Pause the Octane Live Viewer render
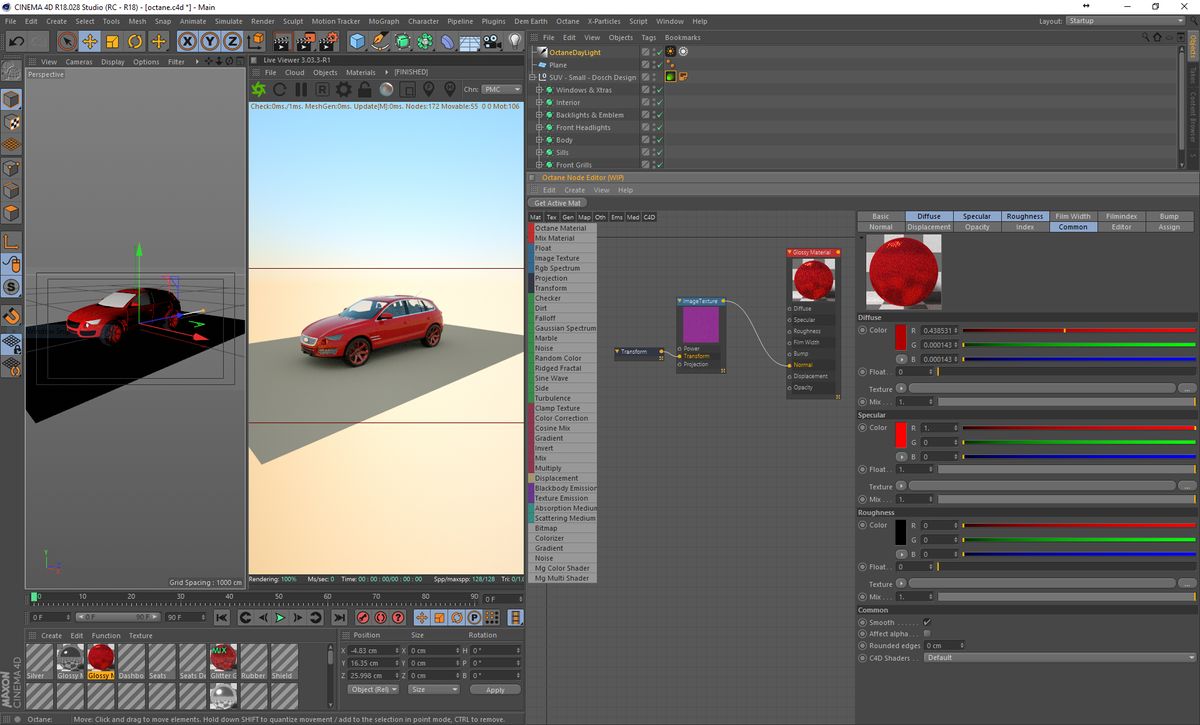1200x725 pixels. coord(301,88)
